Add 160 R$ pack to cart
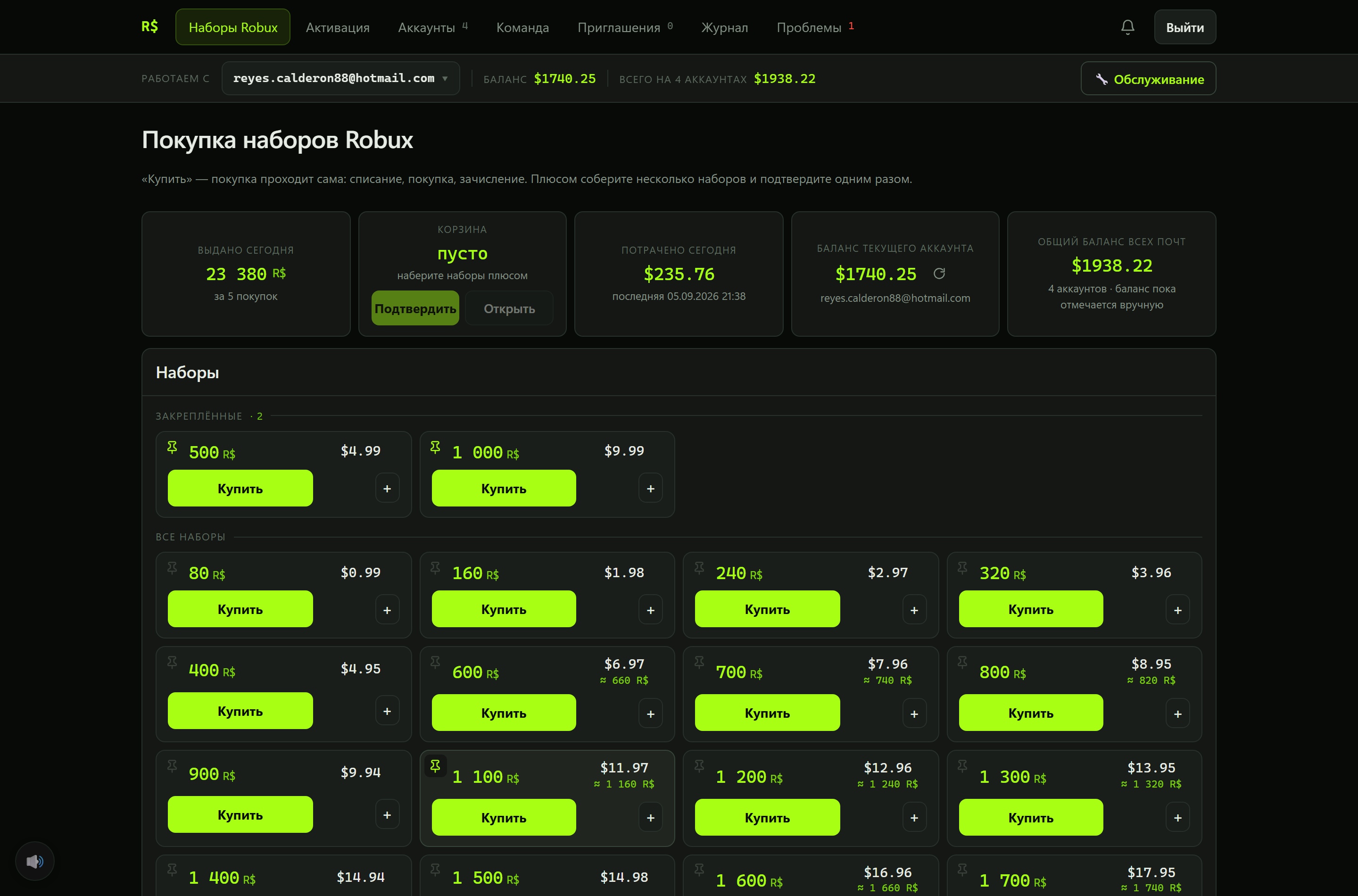 tap(651, 610)
